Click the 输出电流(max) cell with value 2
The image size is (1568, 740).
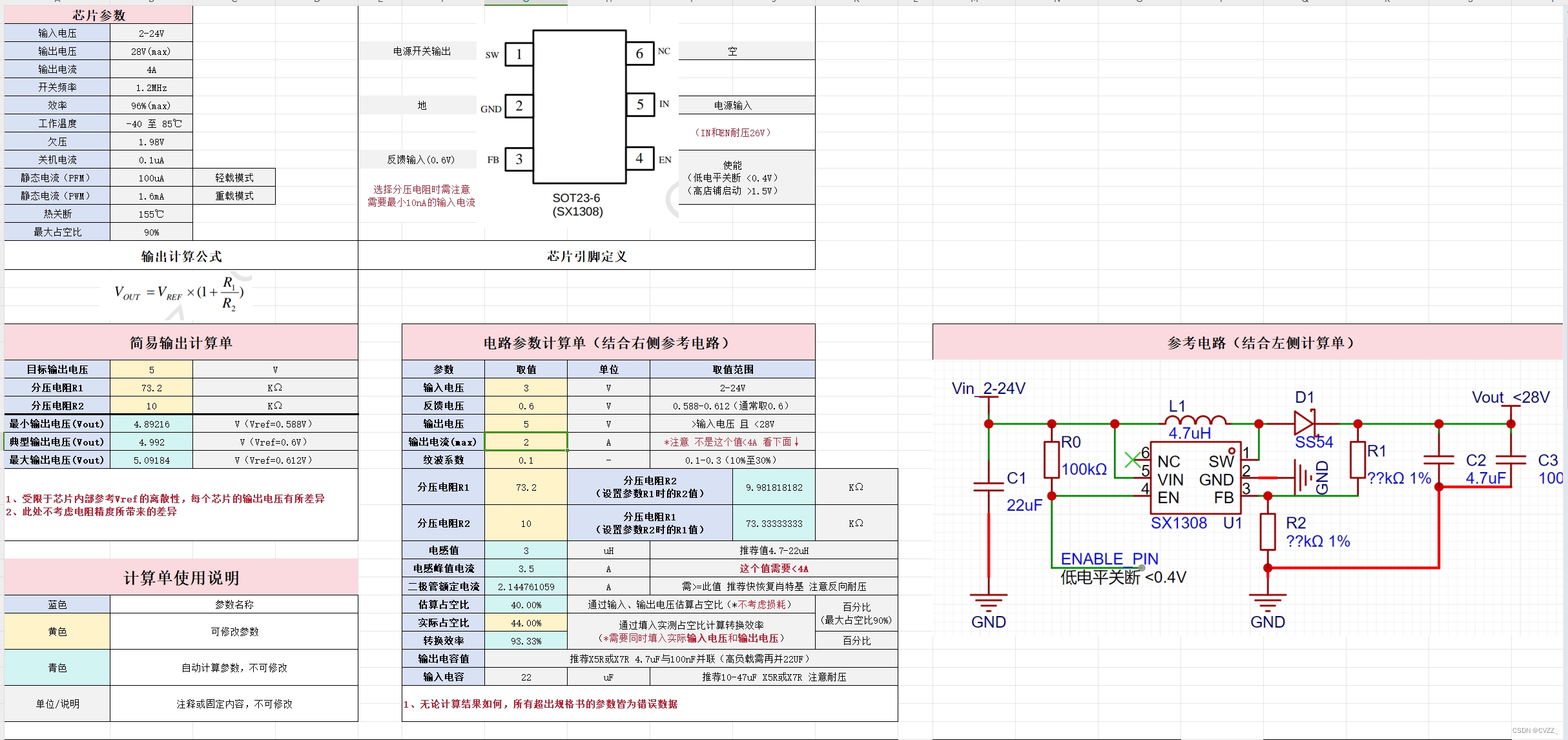tap(526, 442)
